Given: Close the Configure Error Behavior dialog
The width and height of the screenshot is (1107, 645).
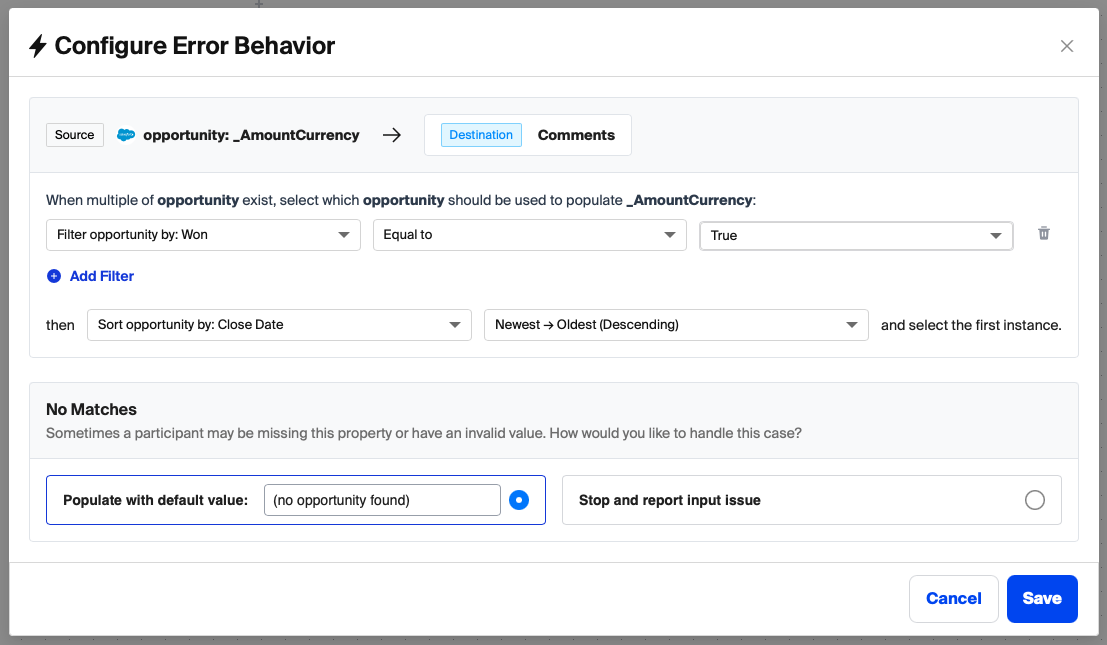Looking at the screenshot, I should [1067, 46].
